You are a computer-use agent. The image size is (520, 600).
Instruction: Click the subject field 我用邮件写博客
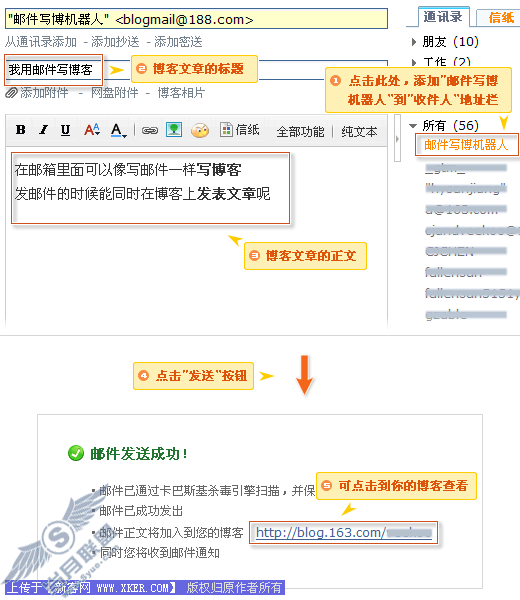point(54,70)
